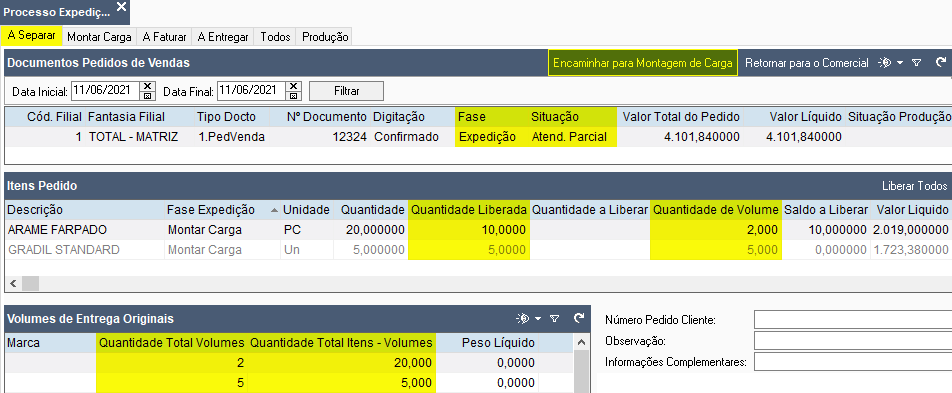952x393 pixels.
Task: Click Quantidade a Liberar column header
Action: [x=590, y=210]
